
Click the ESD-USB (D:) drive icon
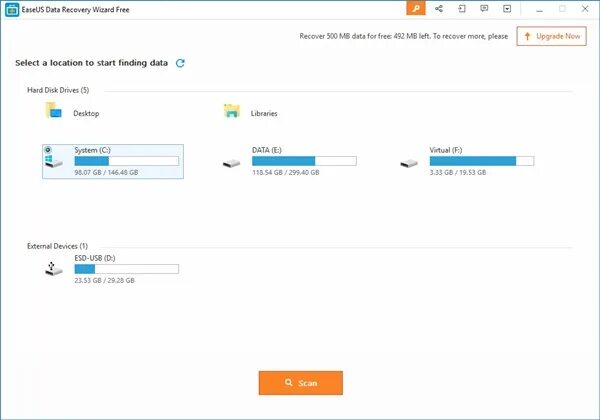(53, 269)
